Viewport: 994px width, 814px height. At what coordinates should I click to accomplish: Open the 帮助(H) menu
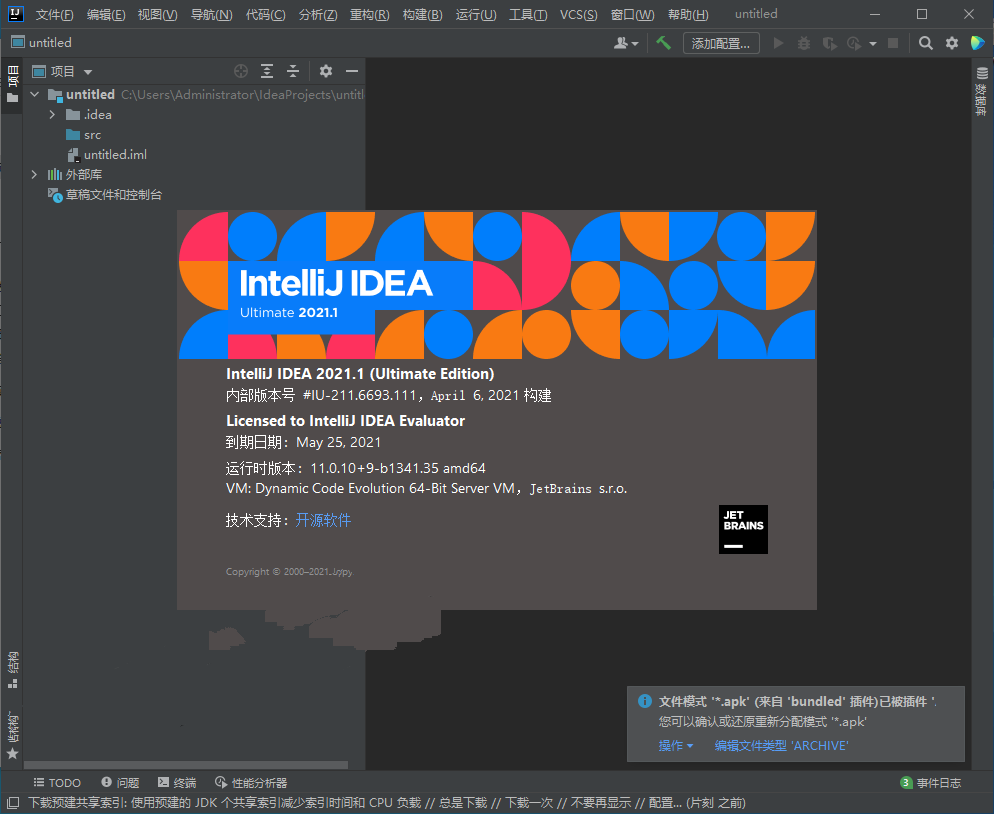688,15
